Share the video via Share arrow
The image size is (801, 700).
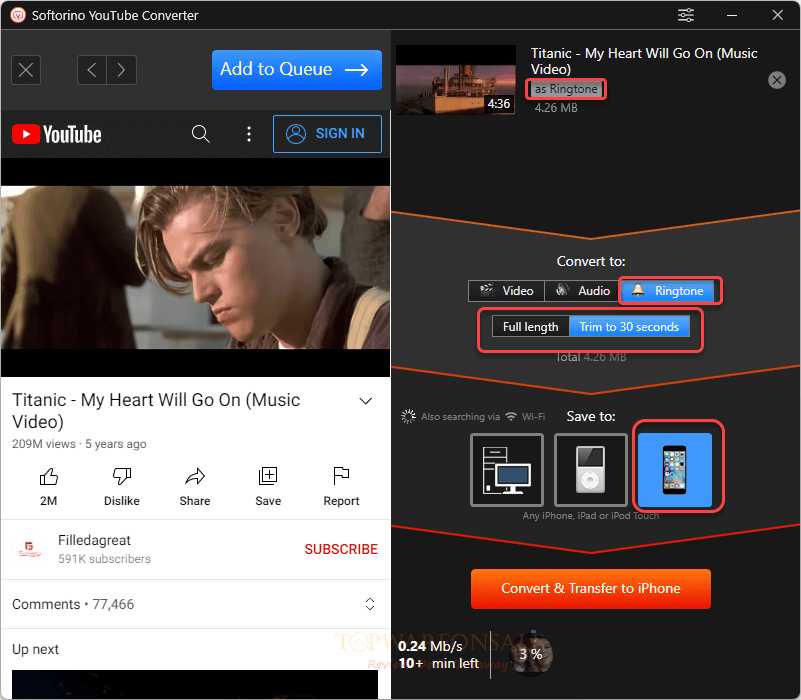(x=195, y=477)
